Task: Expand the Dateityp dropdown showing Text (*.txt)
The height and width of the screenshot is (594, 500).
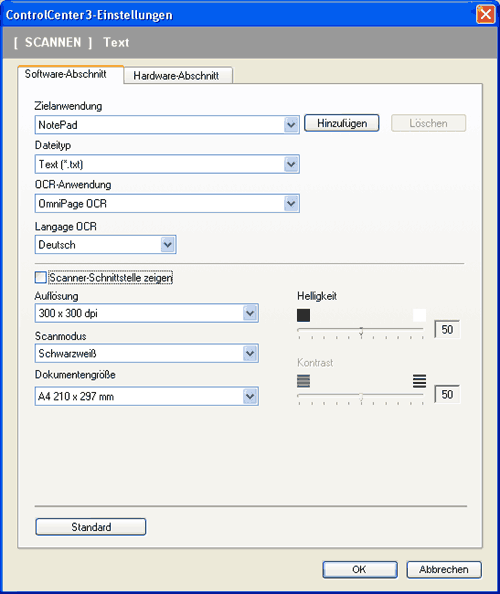Action: tap(167, 164)
